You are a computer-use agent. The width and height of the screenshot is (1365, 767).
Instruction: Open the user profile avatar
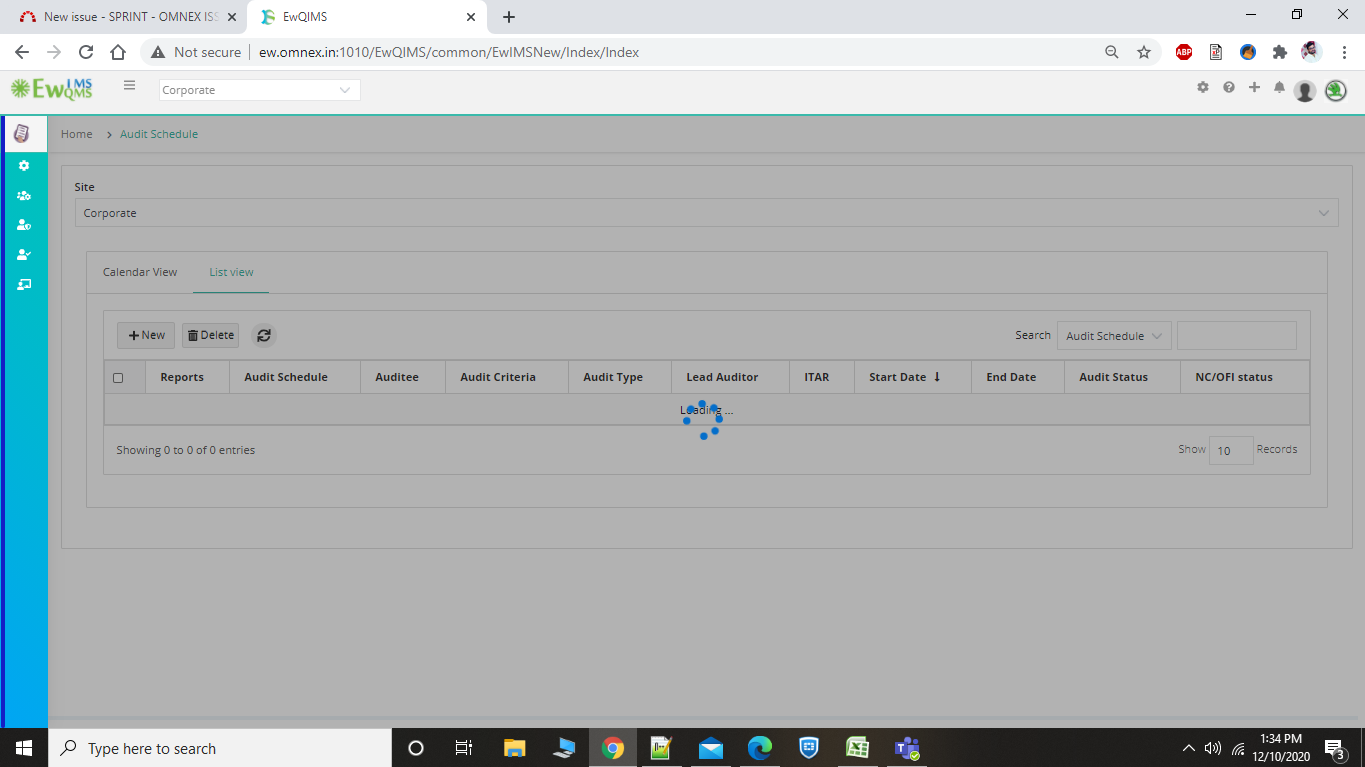[1305, 91]
